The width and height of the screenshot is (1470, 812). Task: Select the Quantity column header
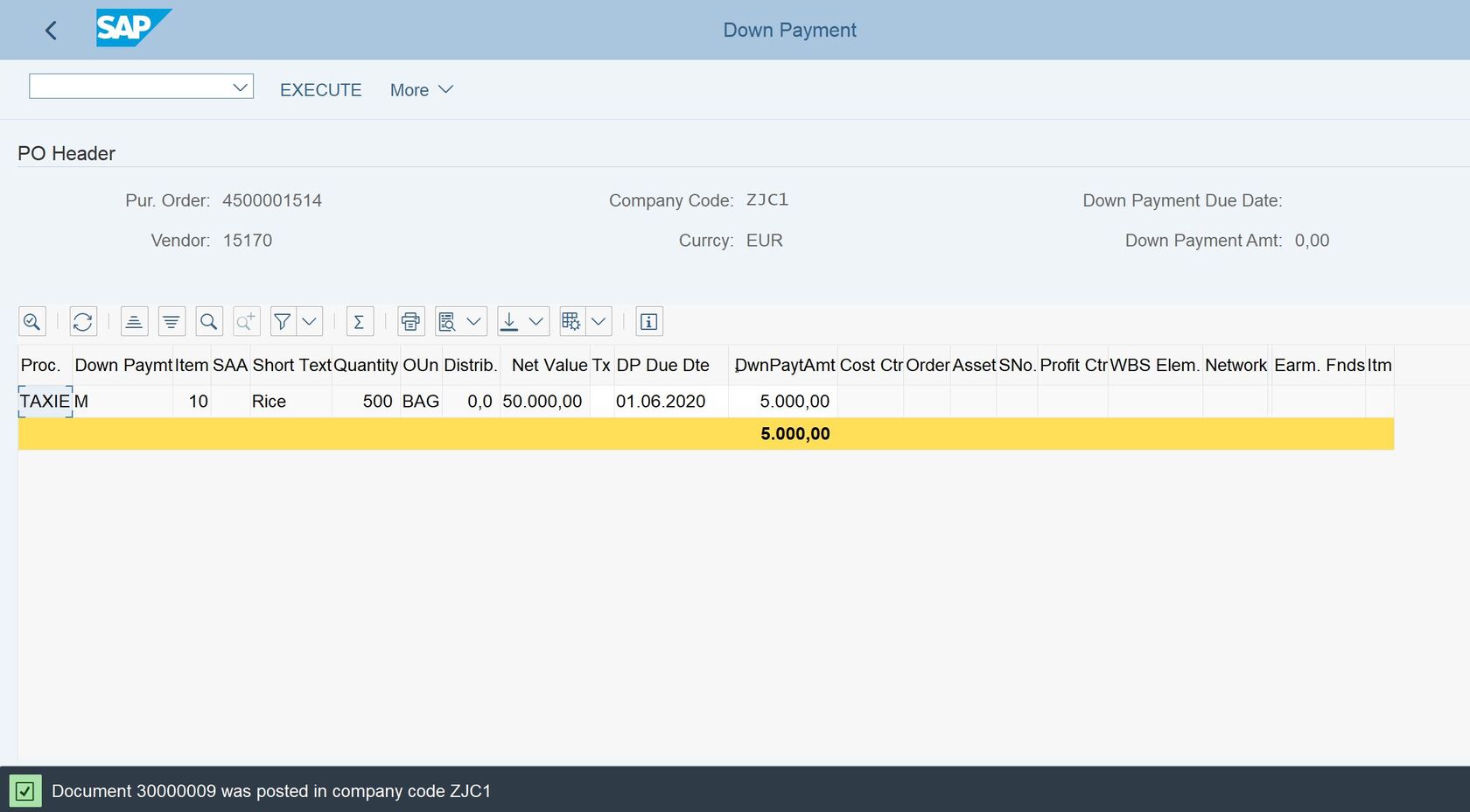click(x=366, y=365)
